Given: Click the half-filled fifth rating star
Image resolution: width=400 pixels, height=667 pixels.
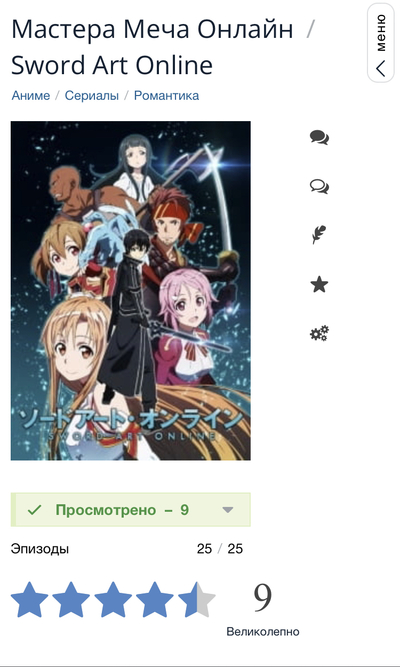Looking at the screenshot, I should tap(197, 599).
